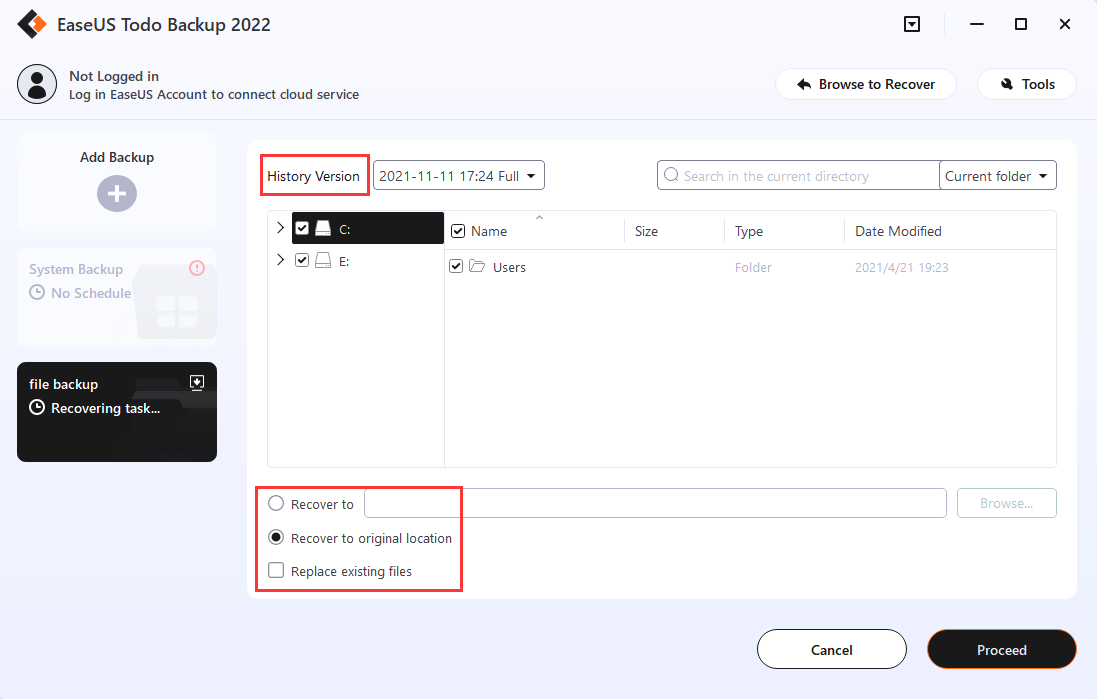Minimize the EaseUS window
Image resolution: width=1097 pixels, height=699 pixels.
click(977, 24)
